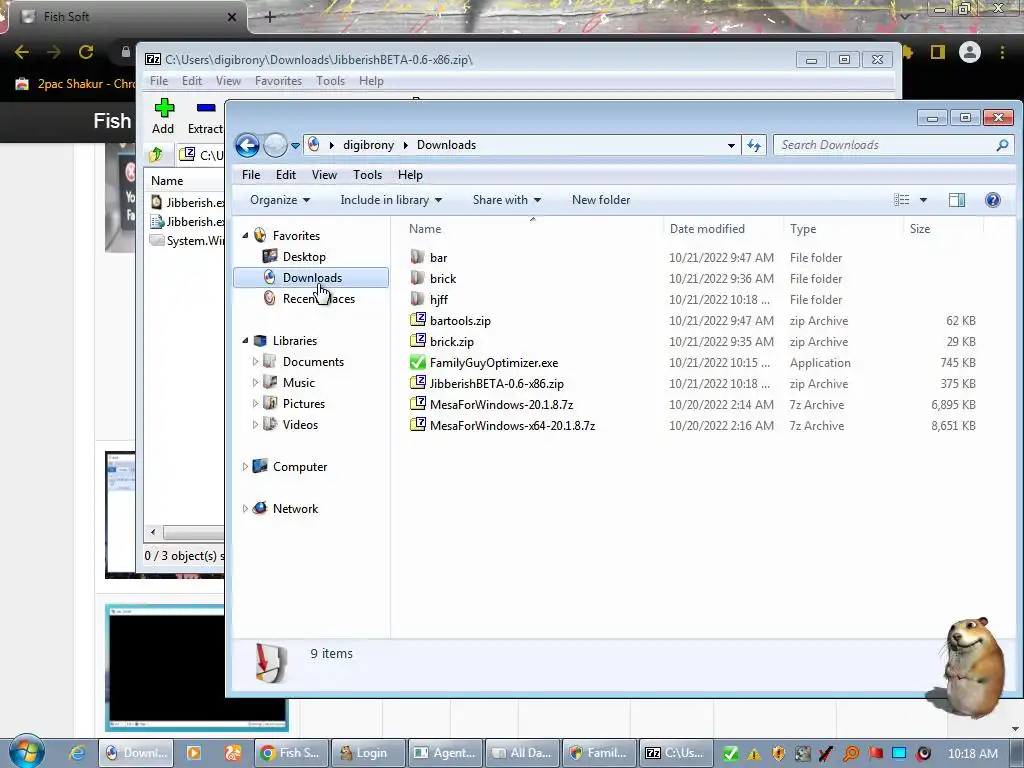Click 7-Zip up one level icon

click(156, 155)
